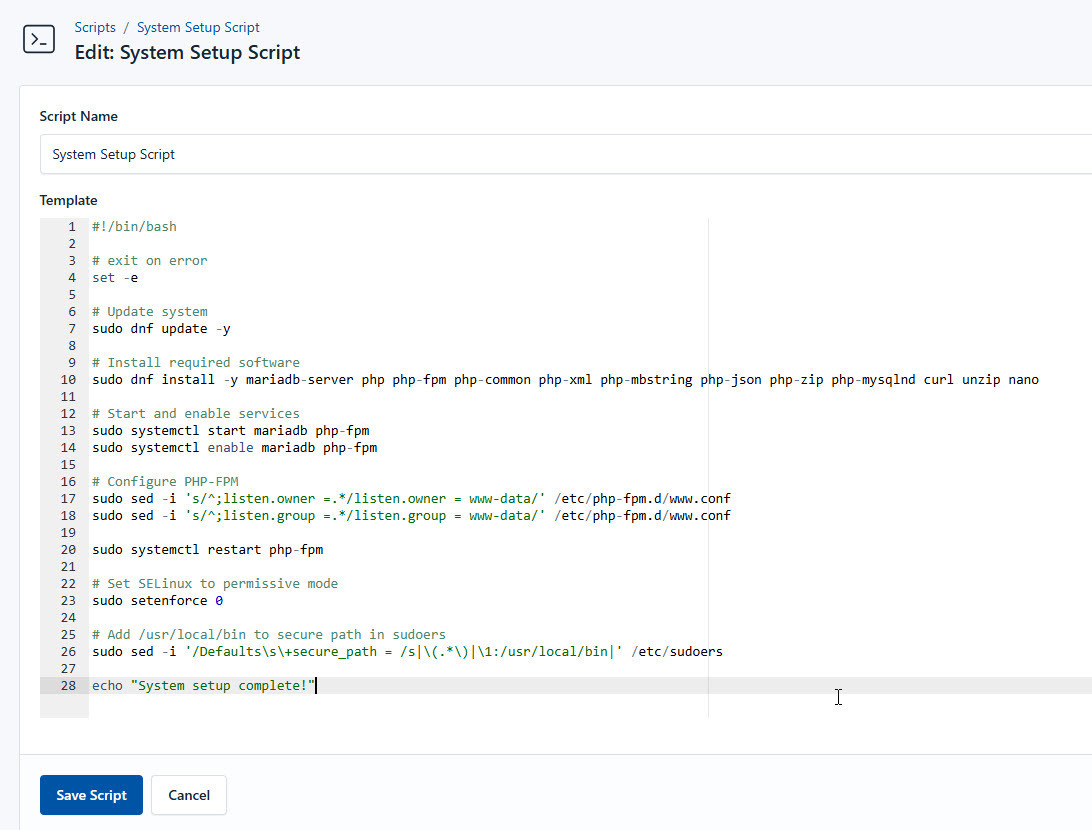Click '# Add /usr/local/bin to secure path' comment
Screen dimensions: 1092x830
(269, 634)
